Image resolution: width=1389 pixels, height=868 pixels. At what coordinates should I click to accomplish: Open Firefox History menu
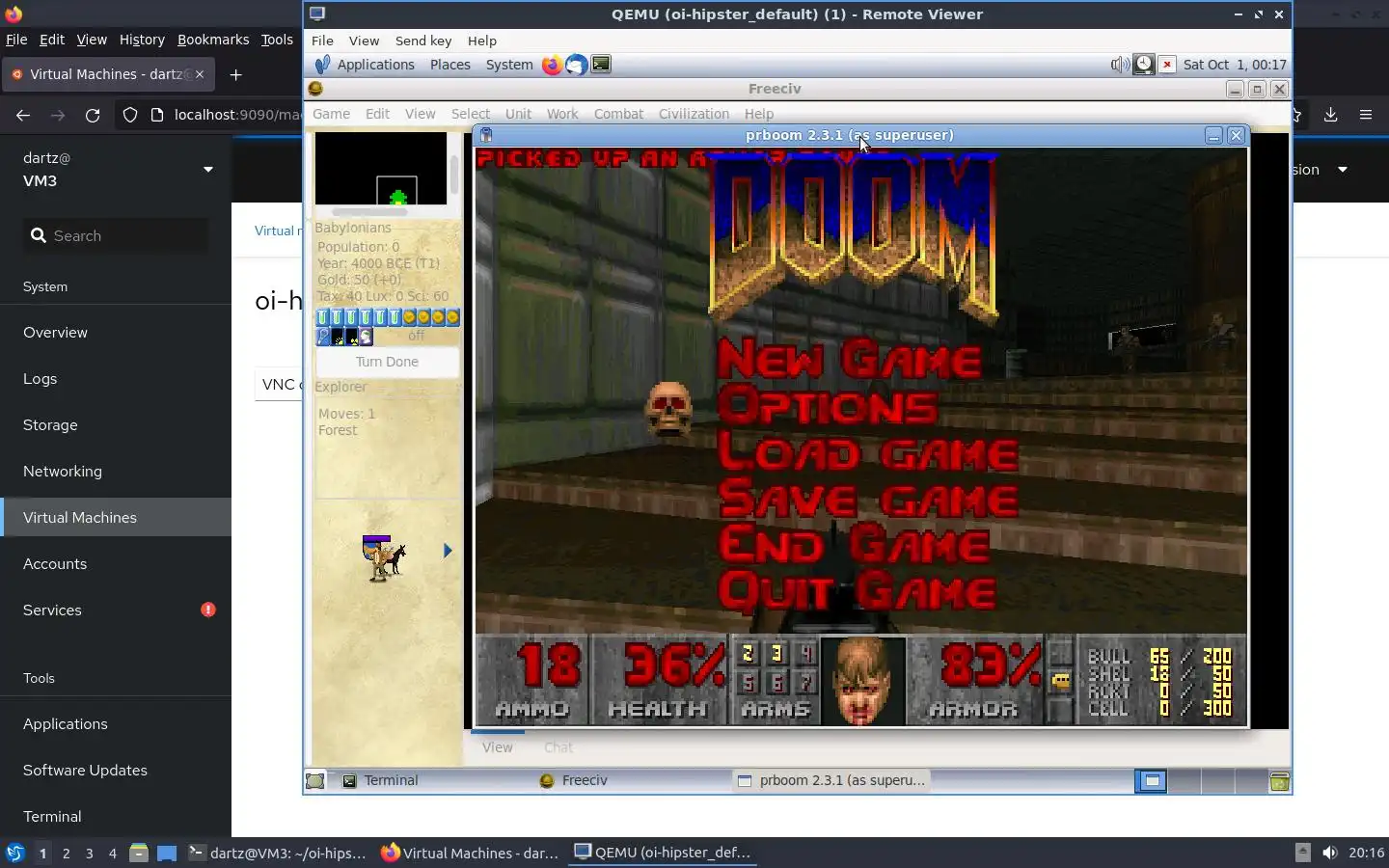[142, 40]
